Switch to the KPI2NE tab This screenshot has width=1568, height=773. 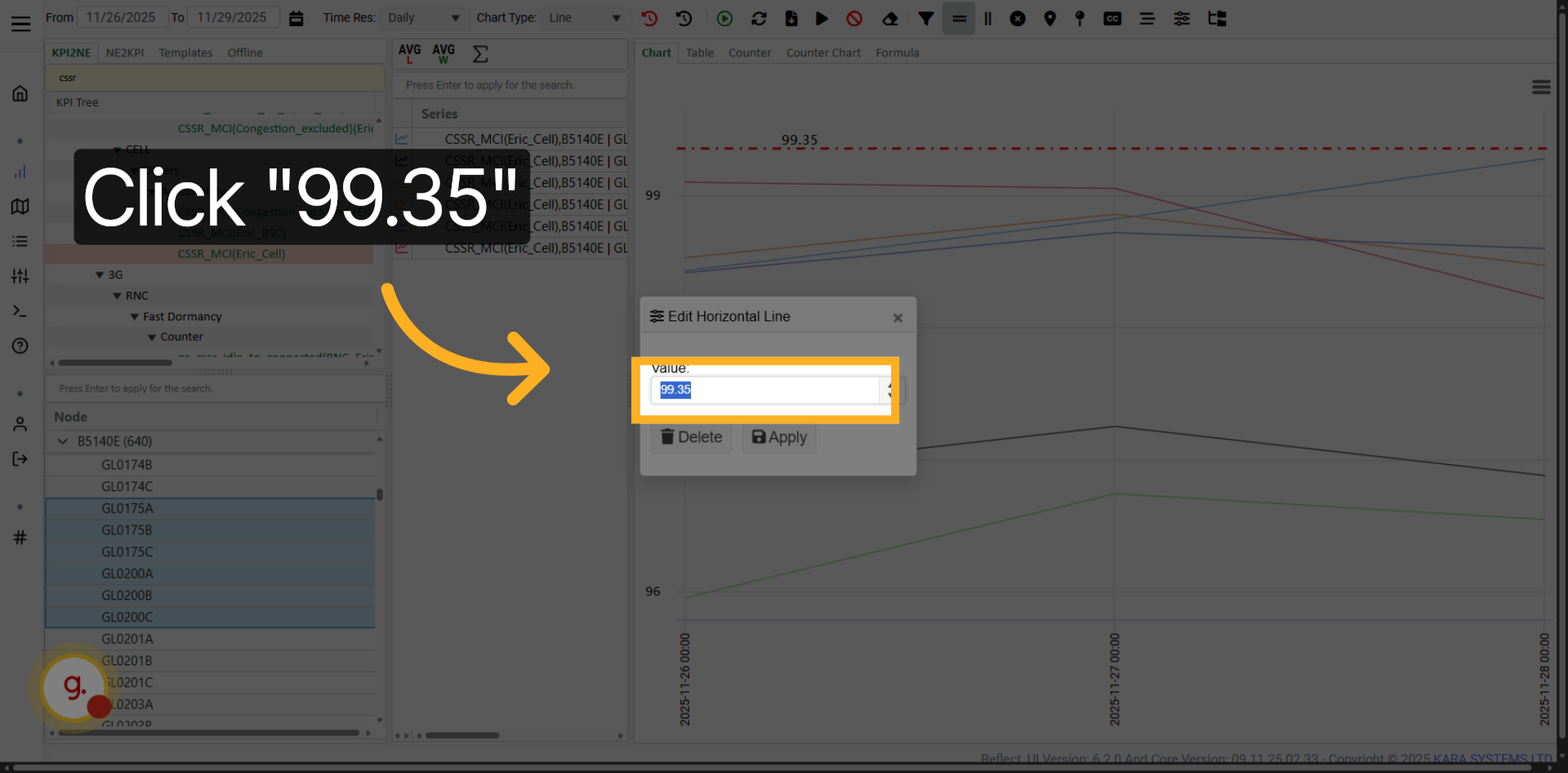click(x=71, y=52)
